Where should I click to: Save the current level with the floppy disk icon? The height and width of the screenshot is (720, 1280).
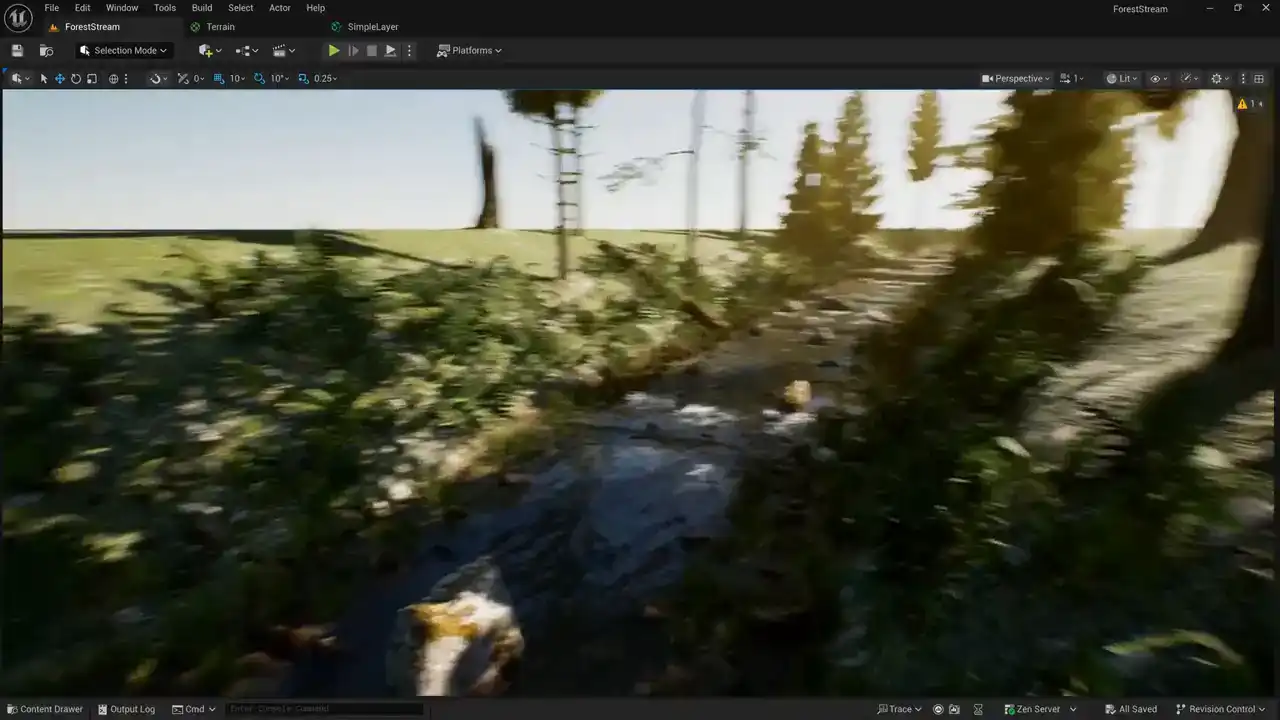(x=17, y=50)
